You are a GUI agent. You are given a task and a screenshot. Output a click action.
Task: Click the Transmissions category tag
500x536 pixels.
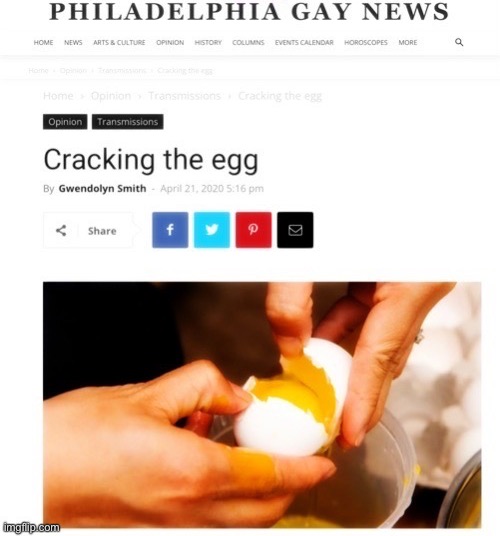pos(127,122)
